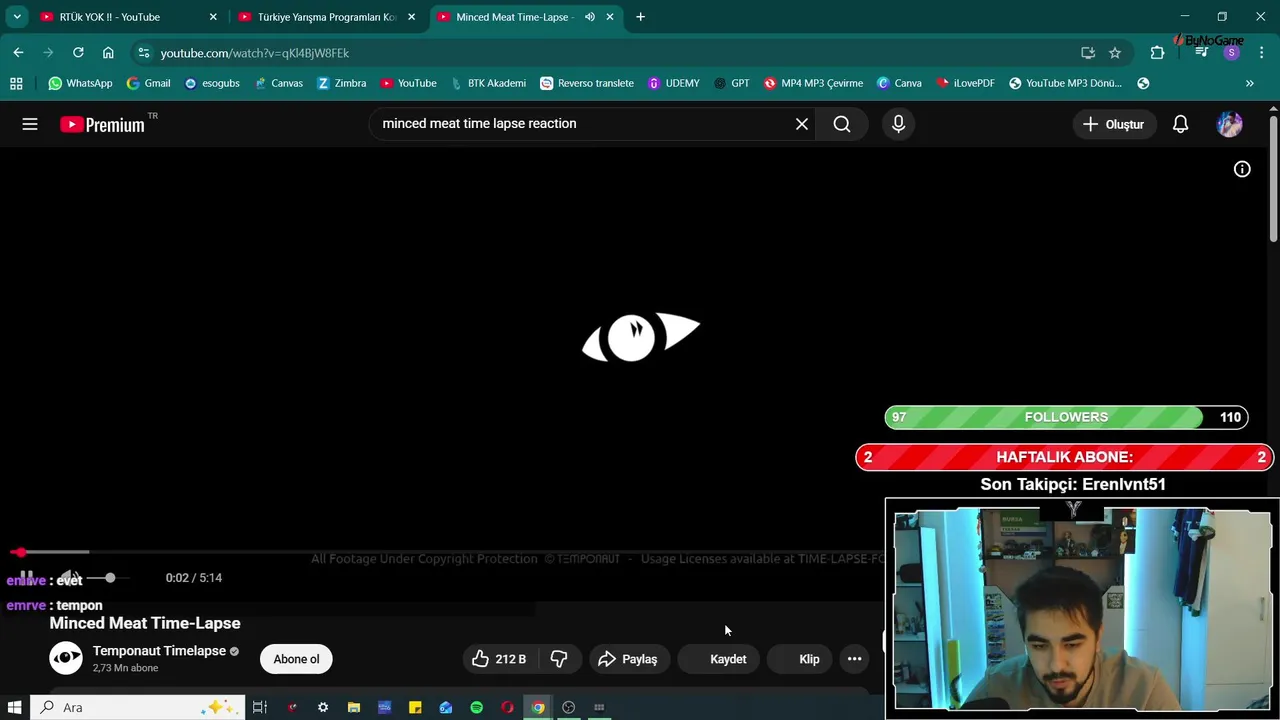The height and width of the screenshot is (720, 1280).
Task: Open File Explorer from the taskbar
Action: click(x=353, y=707)
